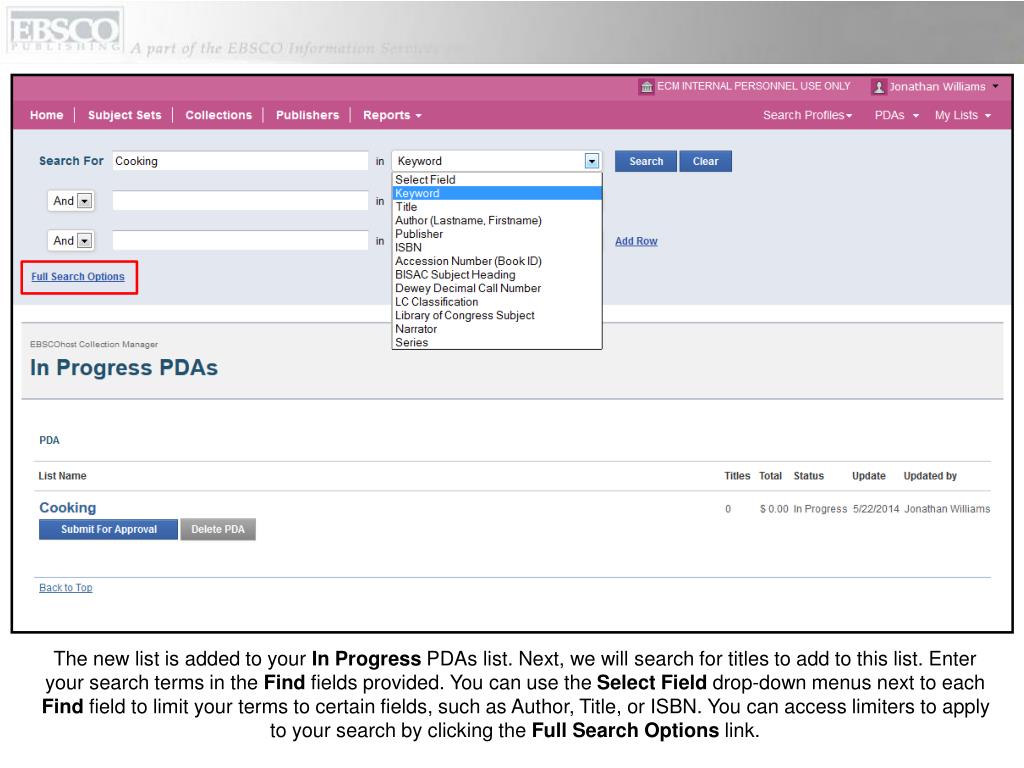Click the Delete PDA button
The width and height of the screenshot is (1024, 768).
tap(218, 530)
